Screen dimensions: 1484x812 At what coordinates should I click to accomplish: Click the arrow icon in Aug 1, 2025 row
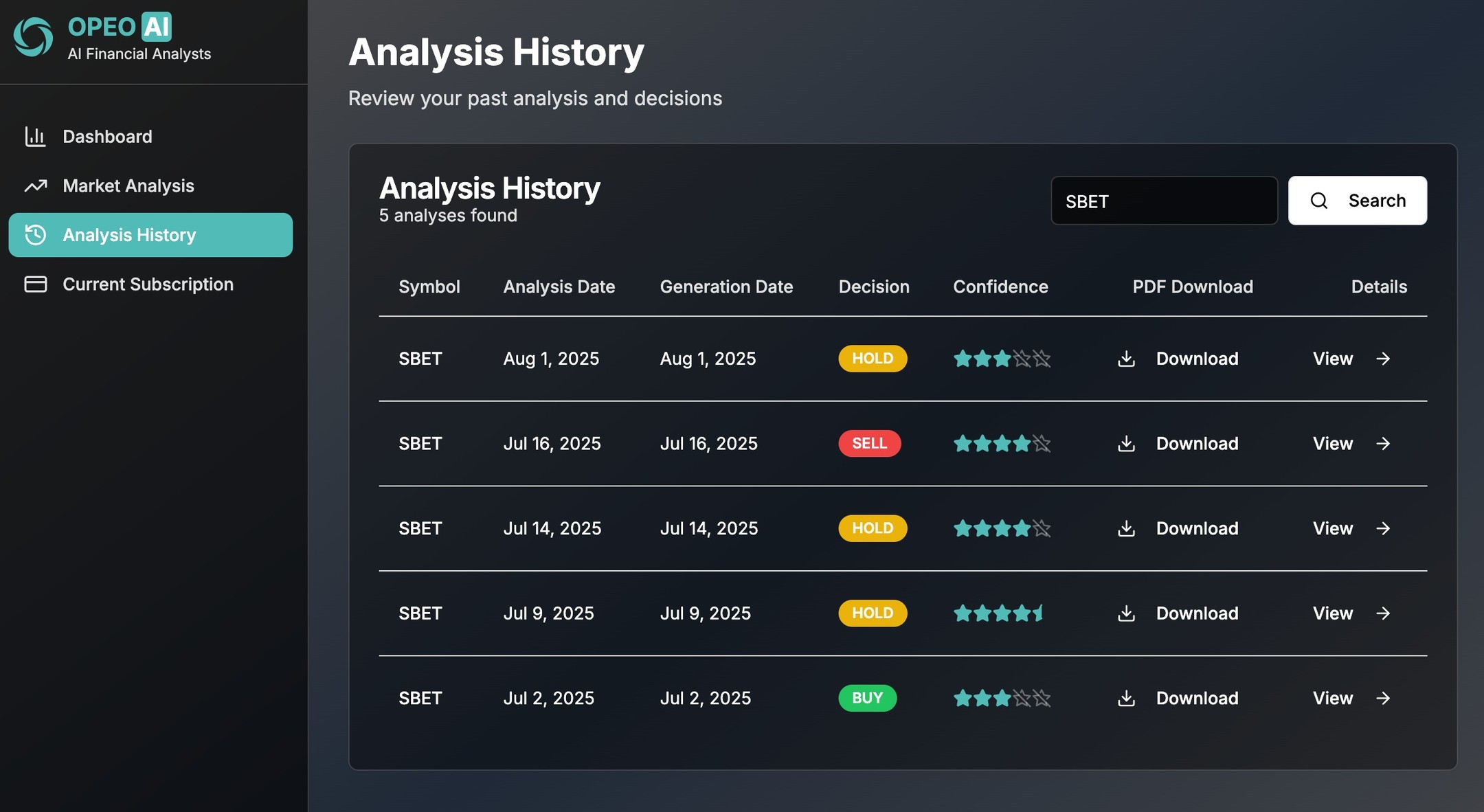click(1383, 359)
